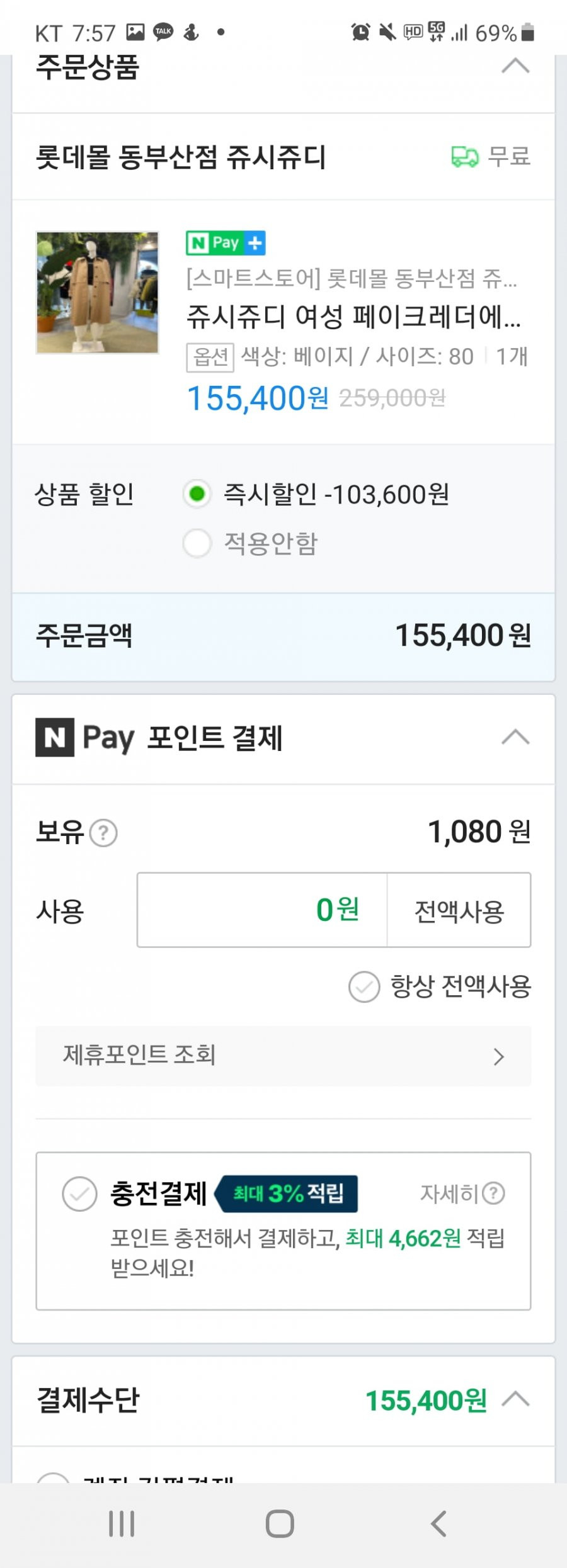Open the coat product thumbnail image

coord(98,293)
